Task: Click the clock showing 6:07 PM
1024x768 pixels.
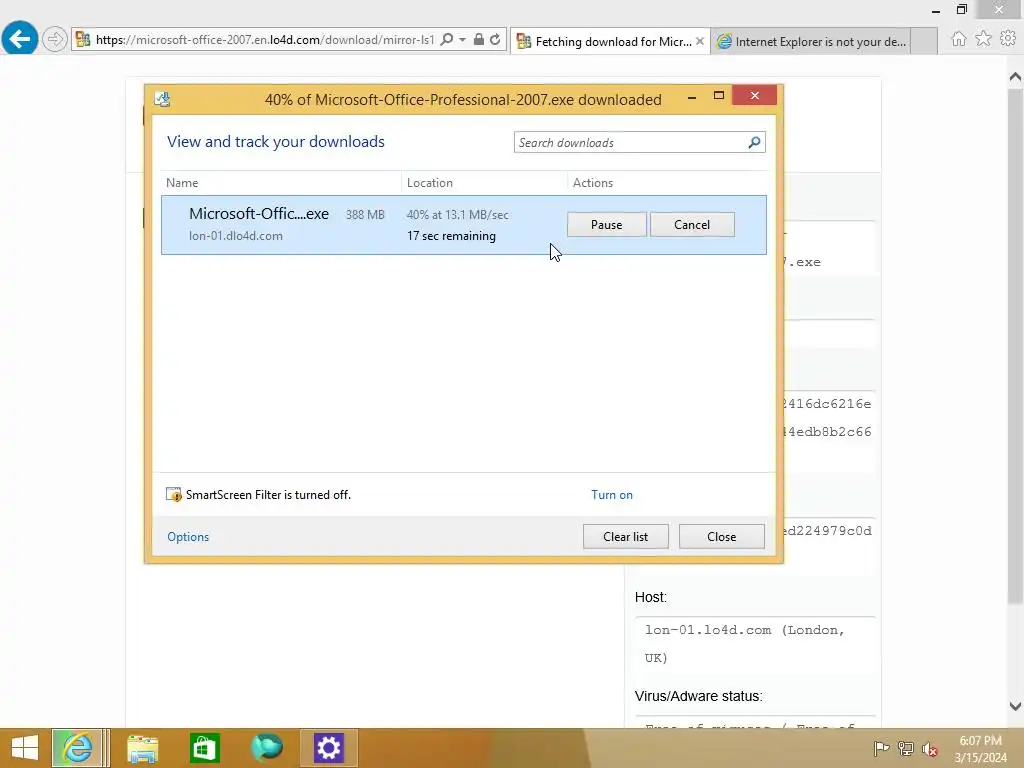Action: pos(980,741)
